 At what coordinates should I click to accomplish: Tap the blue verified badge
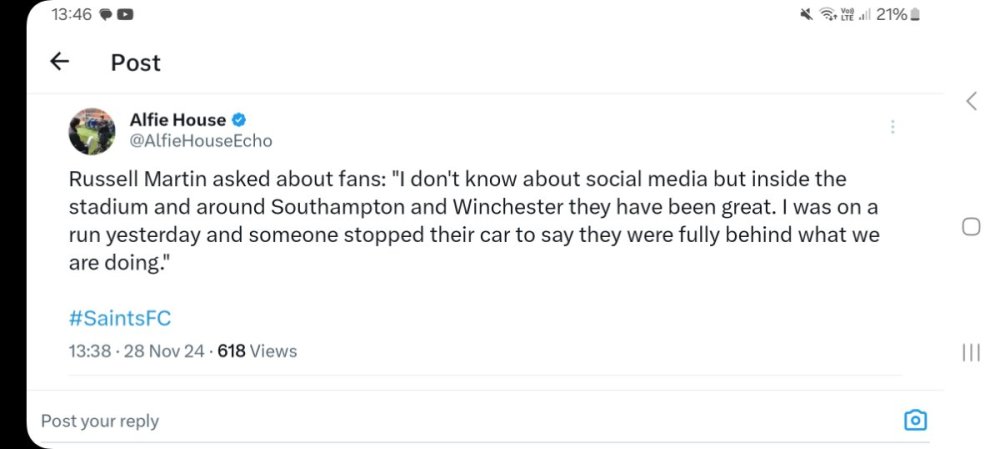click(x=241, y=120)
